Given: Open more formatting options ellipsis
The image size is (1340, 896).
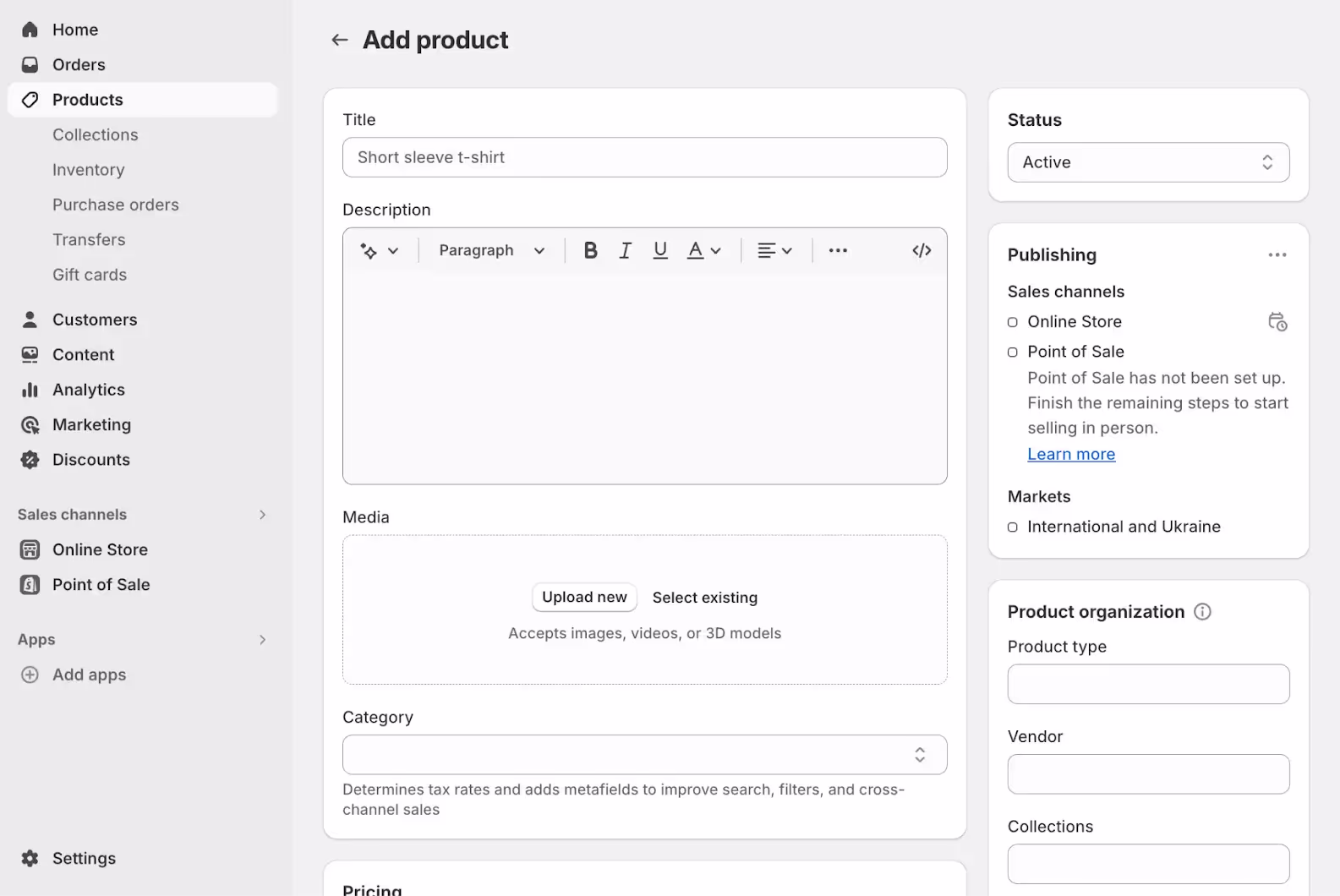Looking at the screenshot, I should 838,250.
